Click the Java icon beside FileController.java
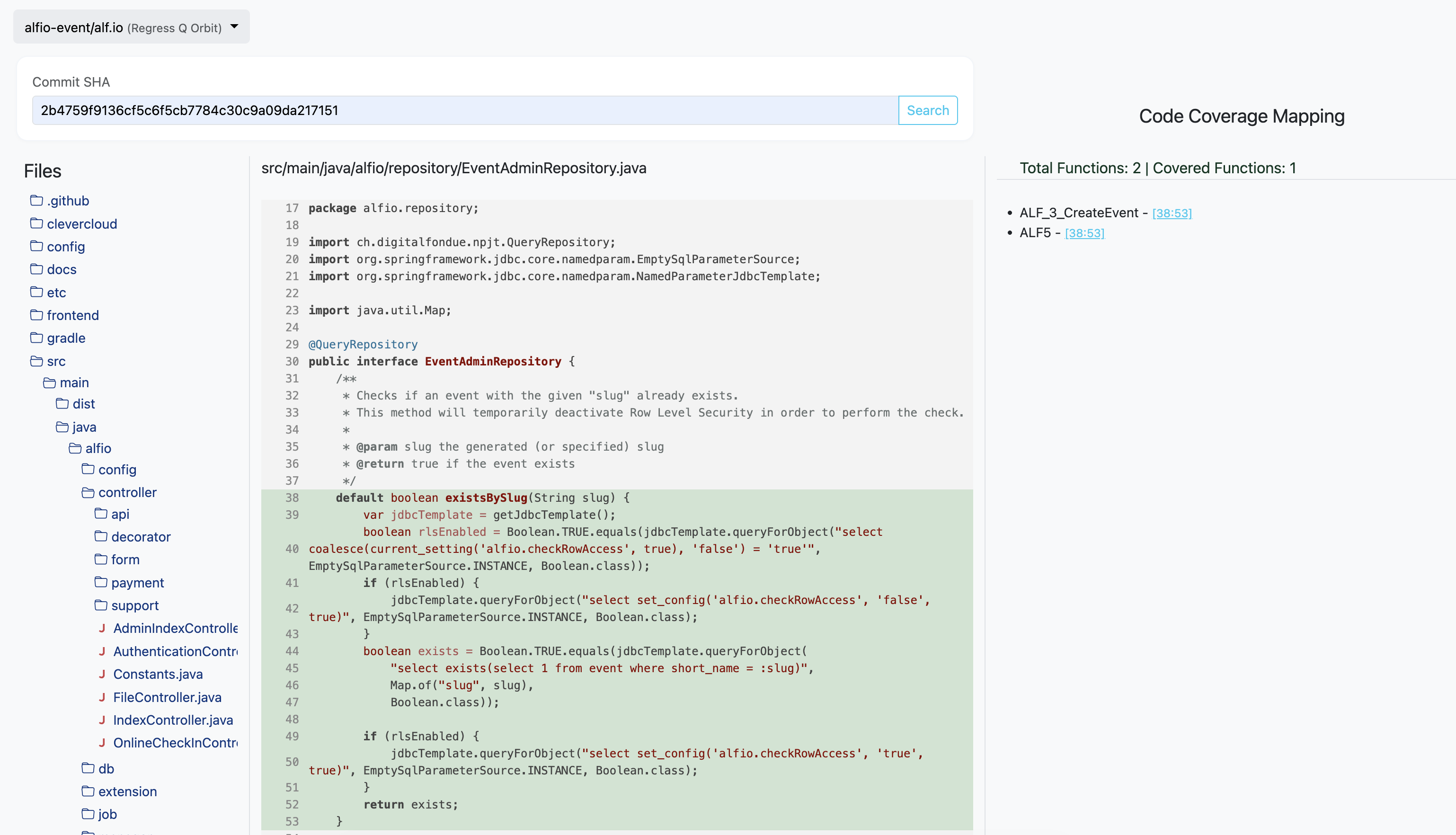Image resolution: width=1456 pixels, height=835 pixels. [x=102, y=697]
